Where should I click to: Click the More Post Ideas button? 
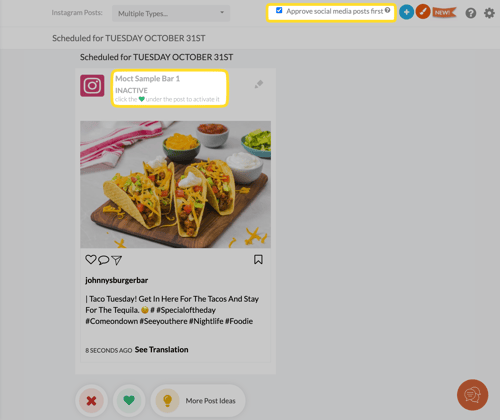198,400
